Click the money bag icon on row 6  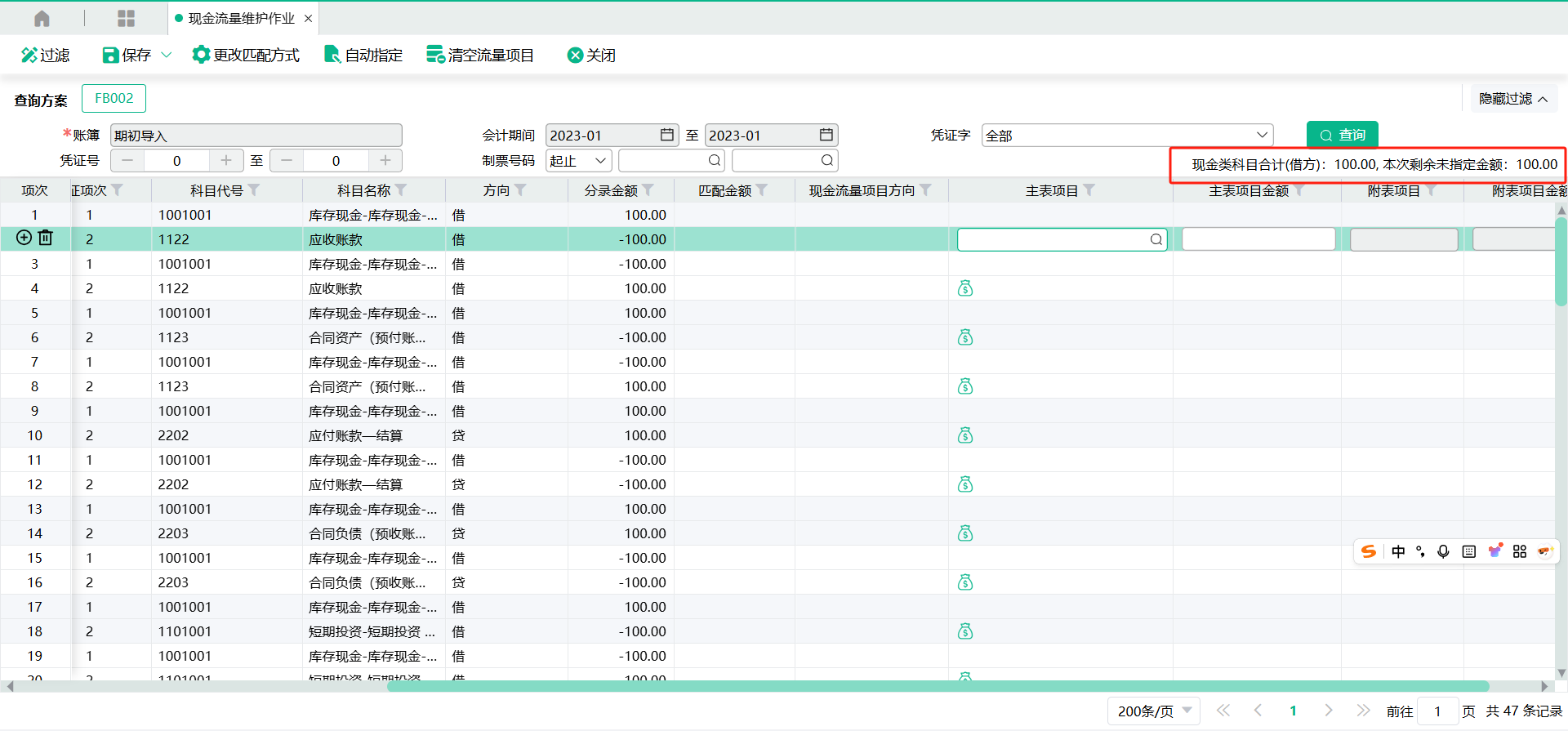(965, 337)
